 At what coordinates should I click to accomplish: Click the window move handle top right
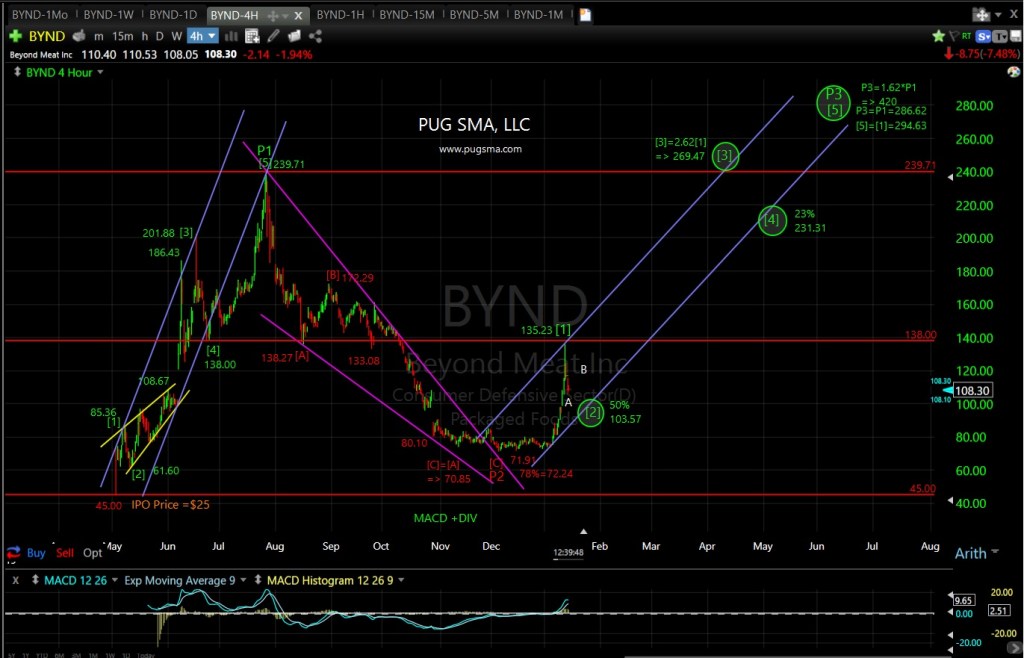click(x=981, y=14)
